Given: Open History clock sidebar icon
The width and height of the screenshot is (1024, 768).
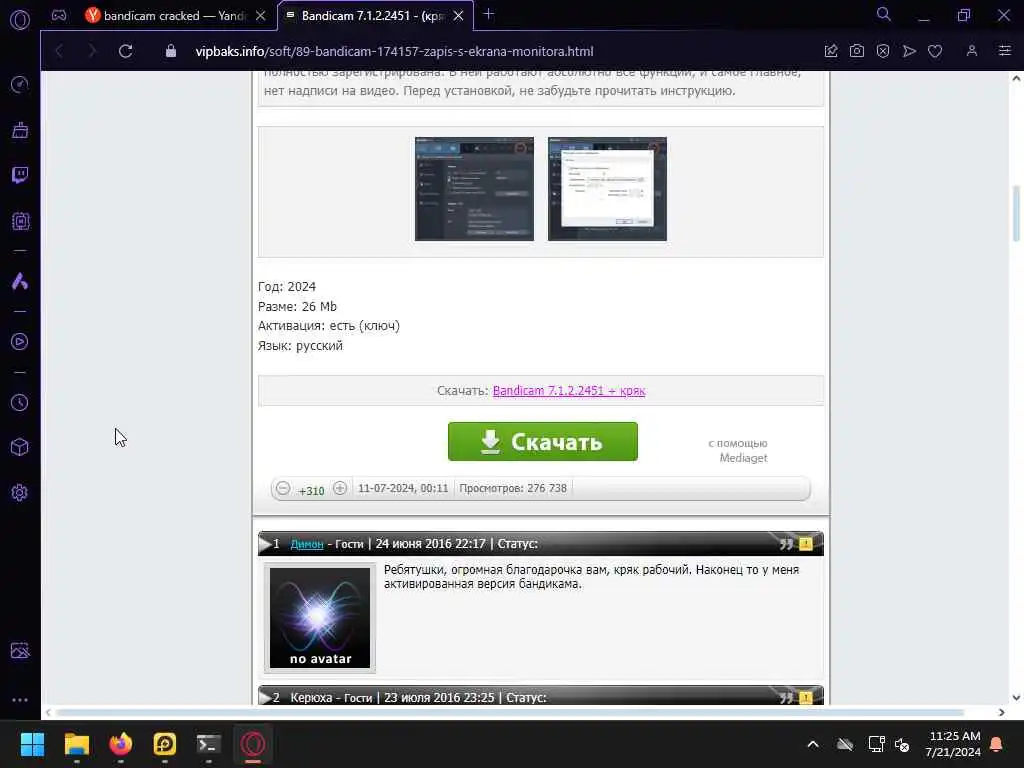Looking at the screenshot, I should tap(20, 402).
